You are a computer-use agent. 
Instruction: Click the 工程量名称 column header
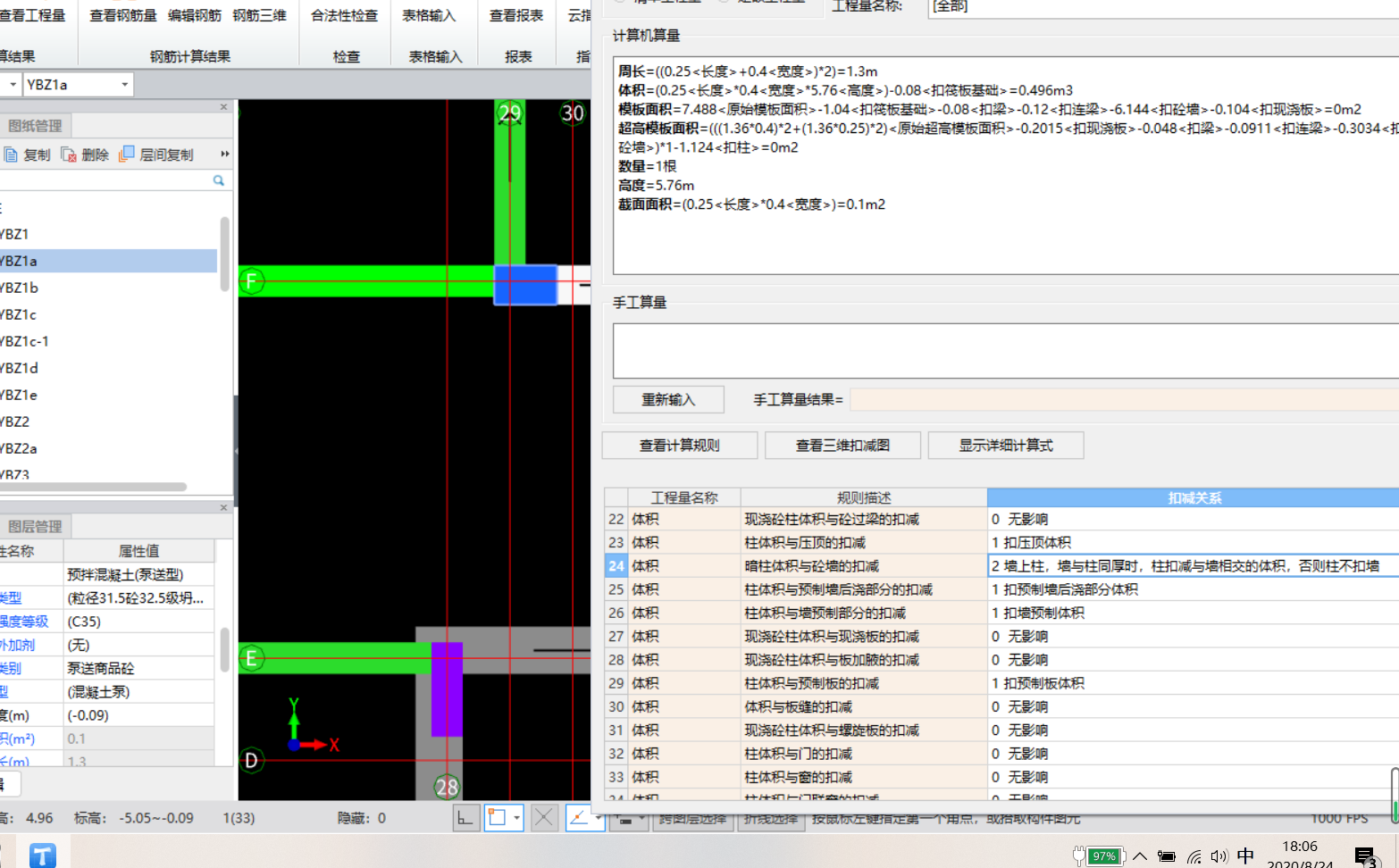tap(684, 497)
